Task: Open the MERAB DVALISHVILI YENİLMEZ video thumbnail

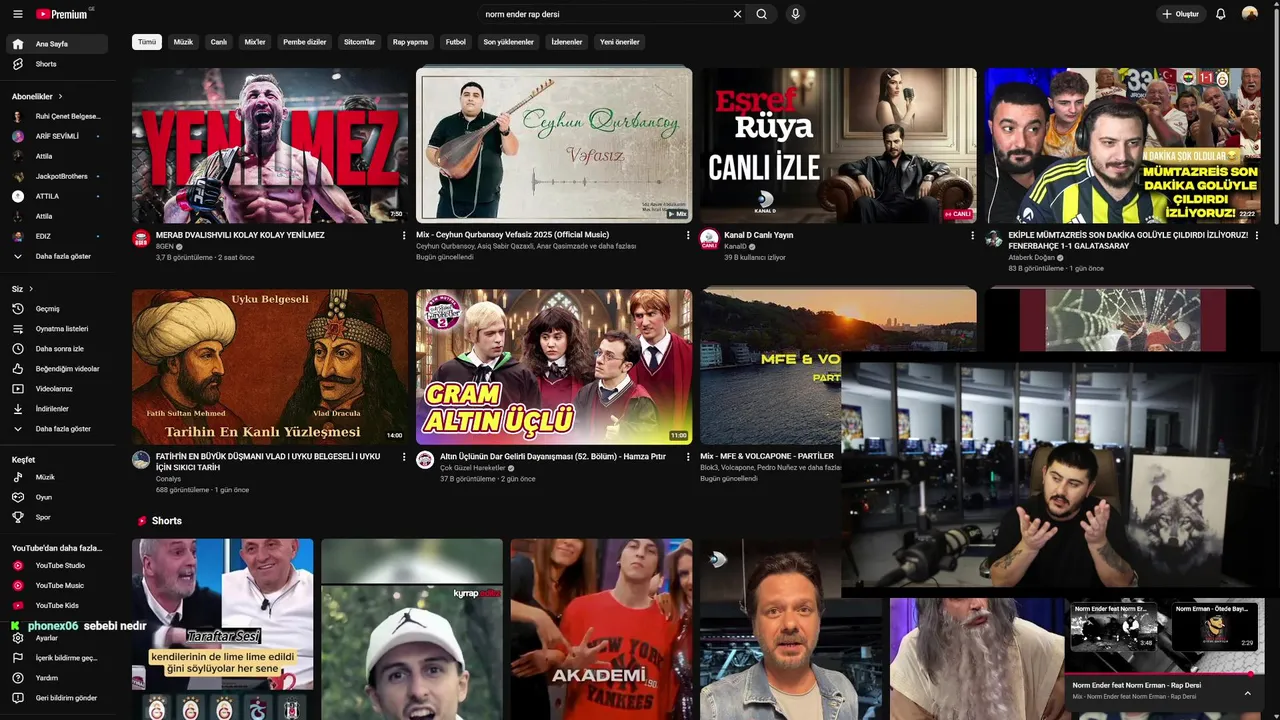Action: 270,145
